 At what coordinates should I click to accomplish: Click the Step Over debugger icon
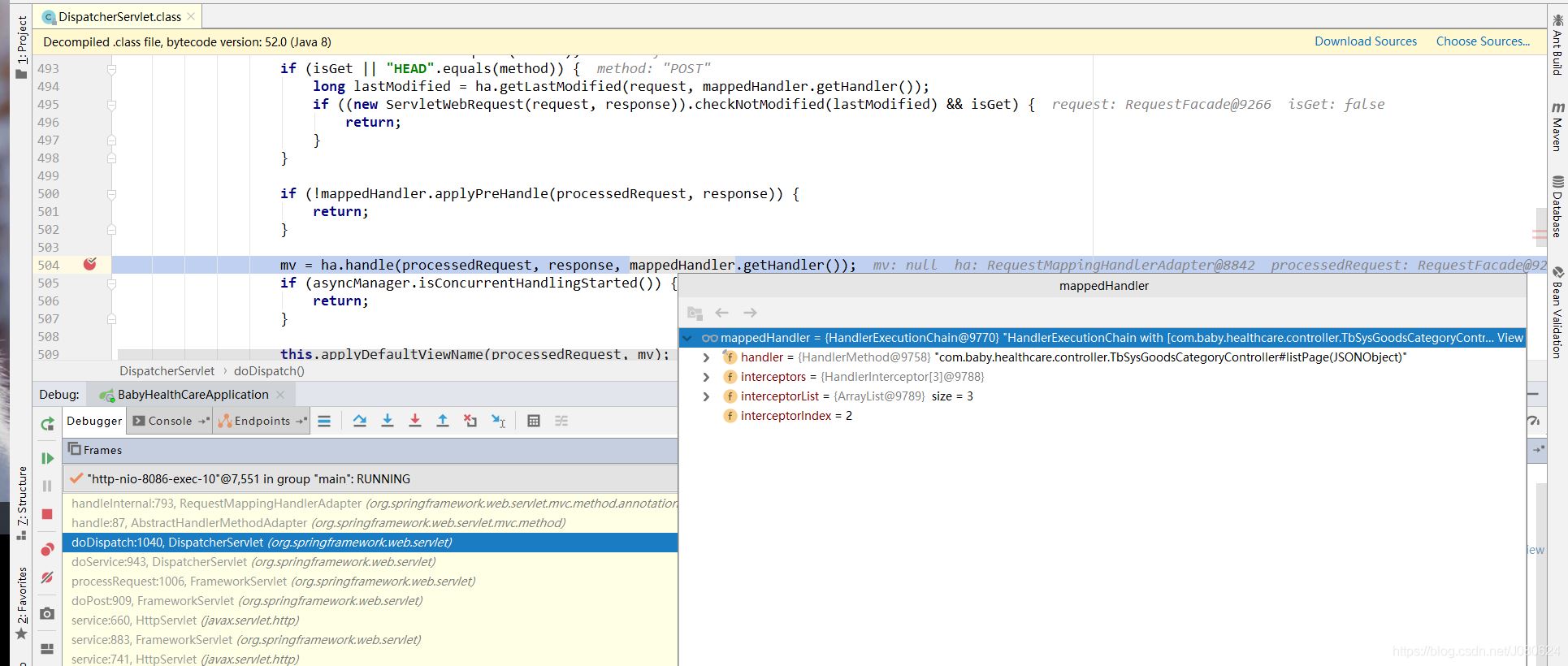[360, 421]
